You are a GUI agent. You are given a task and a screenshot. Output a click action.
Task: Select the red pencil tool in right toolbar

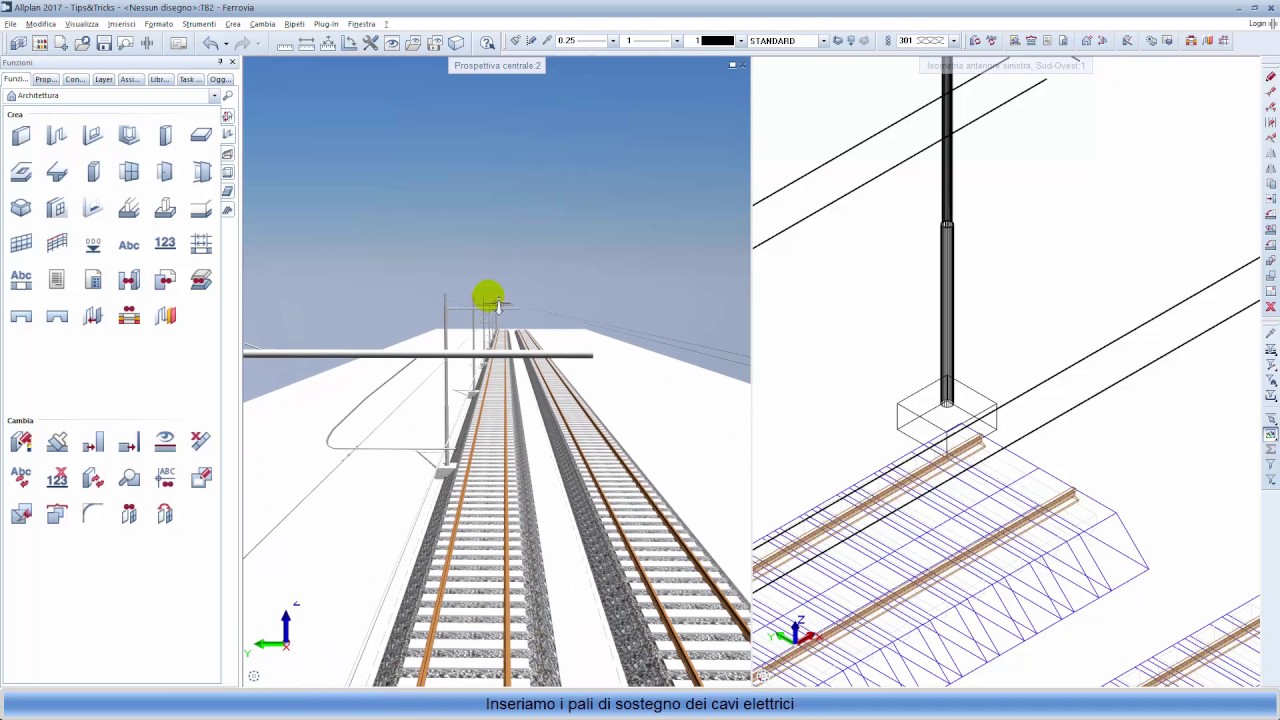tap(1271, 76)
